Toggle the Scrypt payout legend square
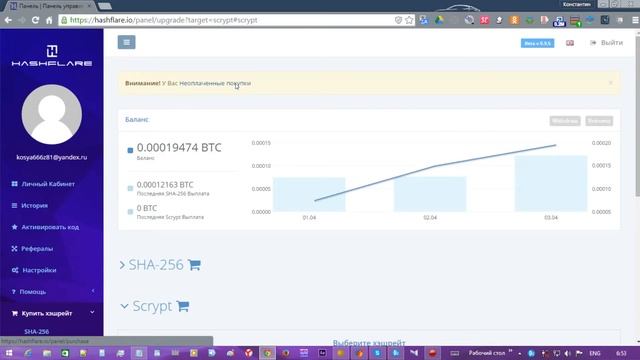640x360 pixels. 130,211
